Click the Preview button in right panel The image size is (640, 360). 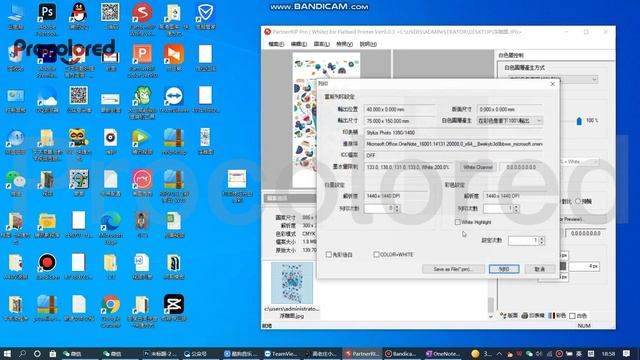[x=582, y=220]
